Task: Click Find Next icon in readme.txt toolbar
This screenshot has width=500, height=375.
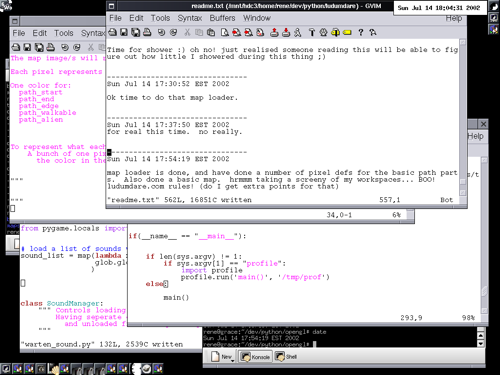Action: (236, 32)
